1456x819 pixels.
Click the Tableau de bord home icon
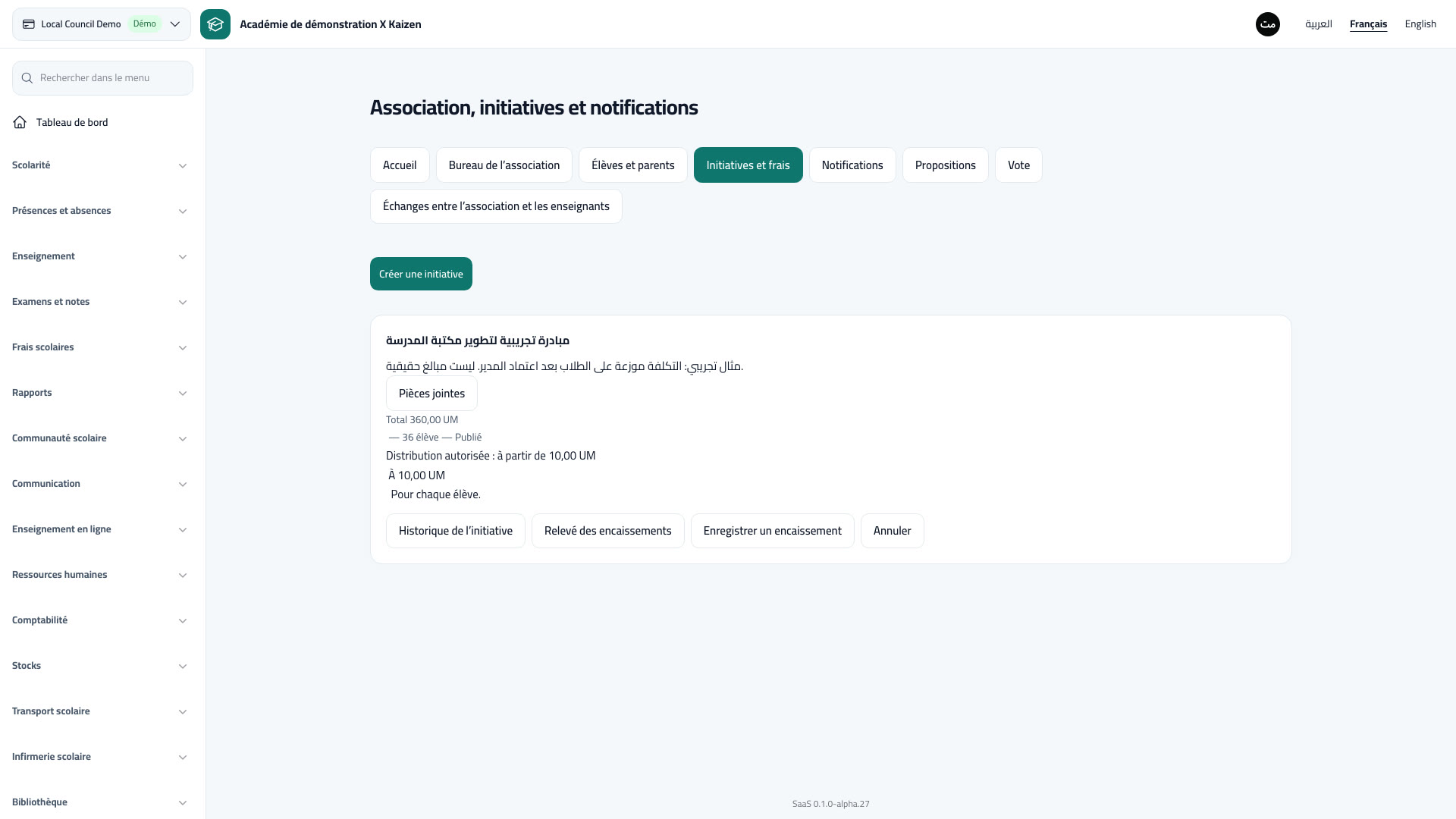(20, 122)
